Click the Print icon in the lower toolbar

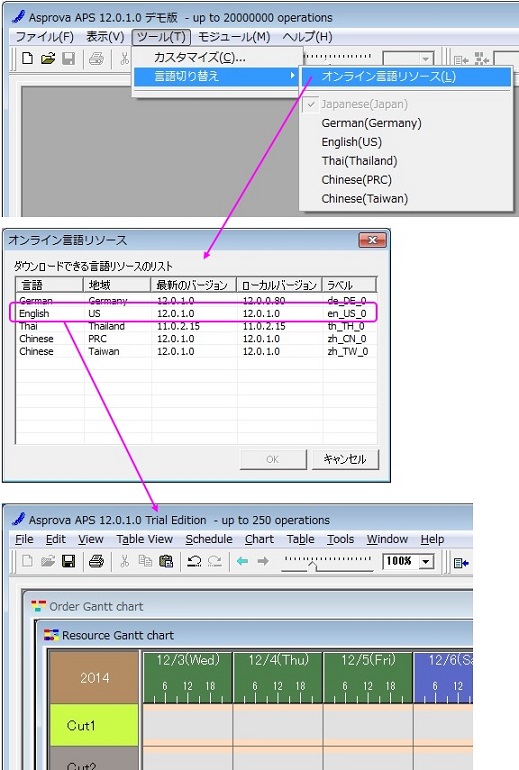(96, 561)
